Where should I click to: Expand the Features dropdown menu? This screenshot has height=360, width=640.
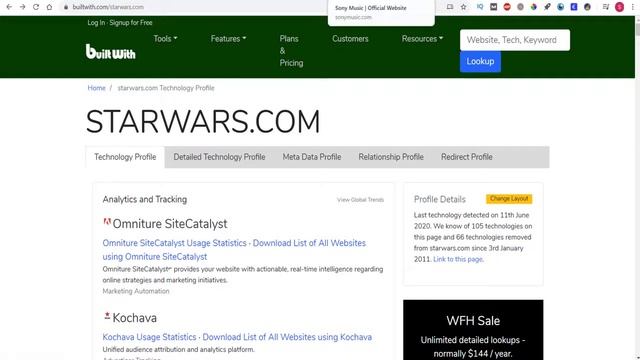(228, 39)
